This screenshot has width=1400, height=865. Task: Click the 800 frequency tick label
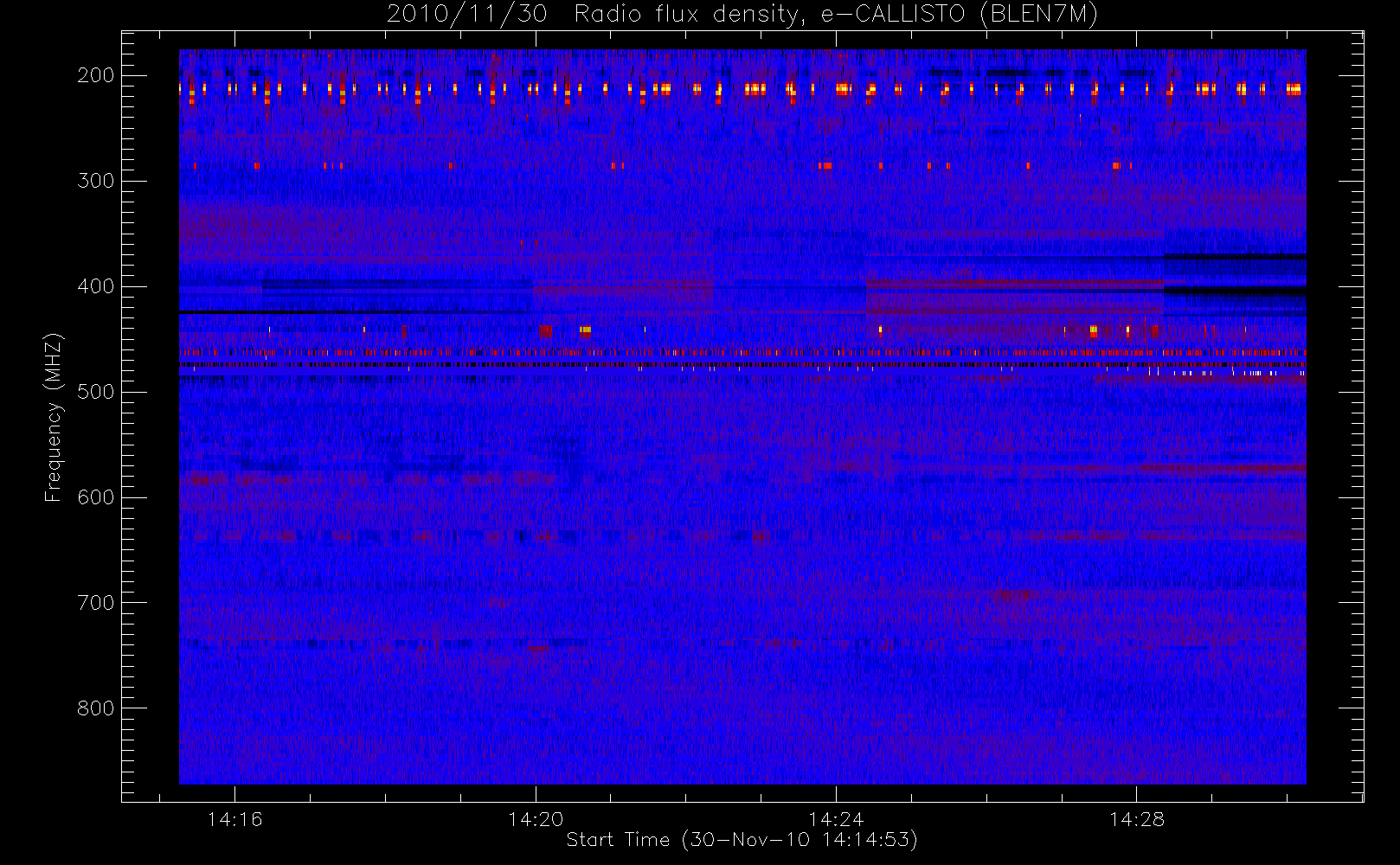click(x=95, y=708)
